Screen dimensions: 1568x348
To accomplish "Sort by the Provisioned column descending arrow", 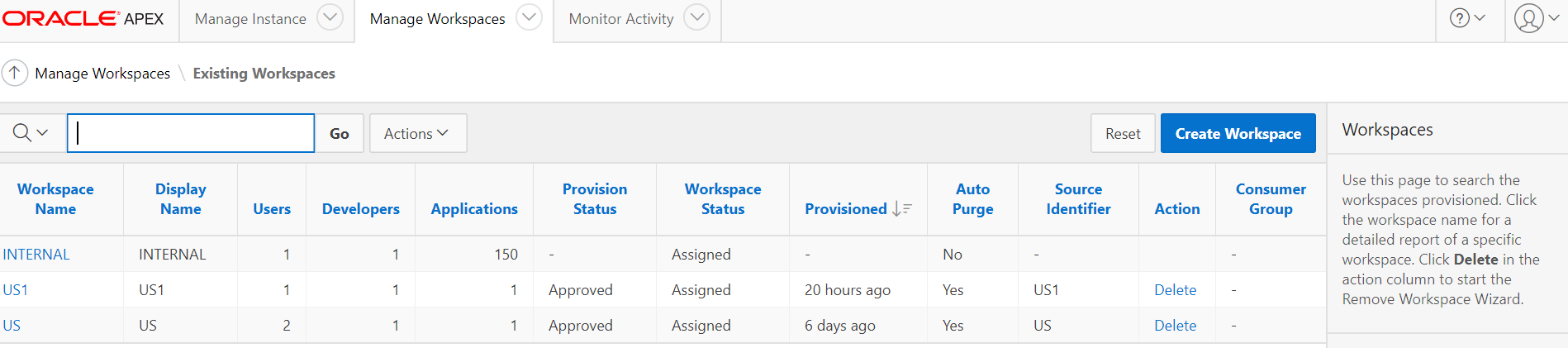I will (901, 209).
